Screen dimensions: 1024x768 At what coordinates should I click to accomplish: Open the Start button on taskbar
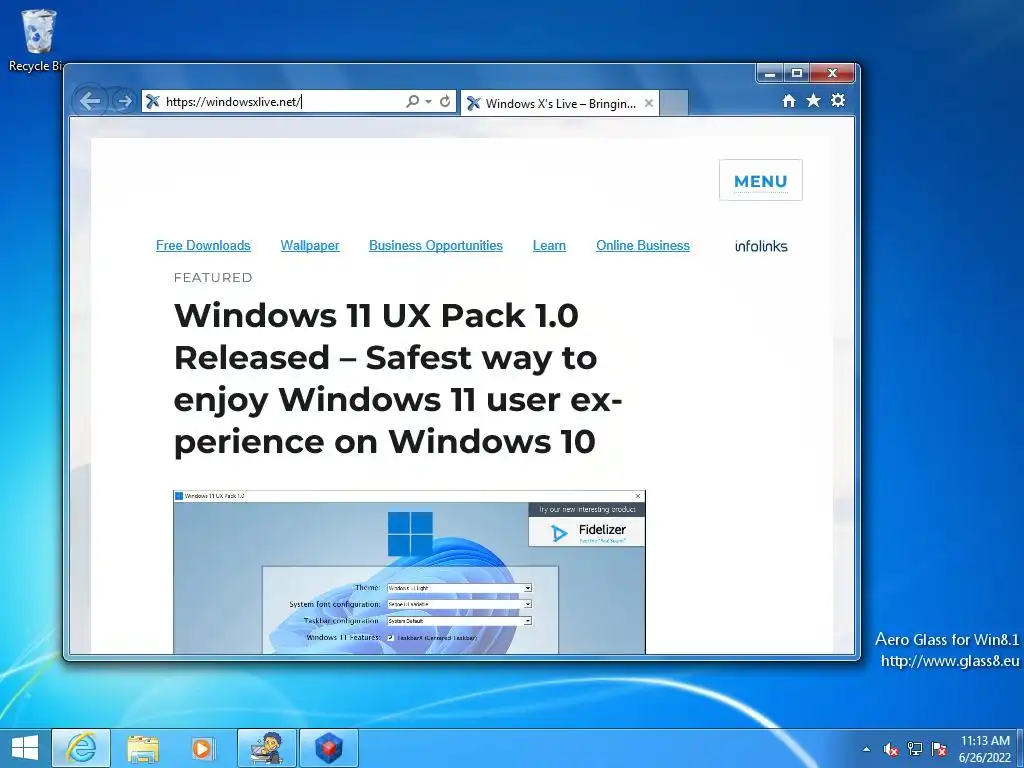25,748
